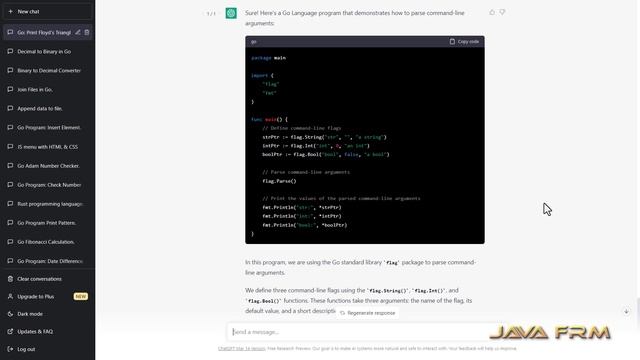Click Regenerate response
Image resolution: width=640 pixels, height=360 pixels.
tap(367, 313)
